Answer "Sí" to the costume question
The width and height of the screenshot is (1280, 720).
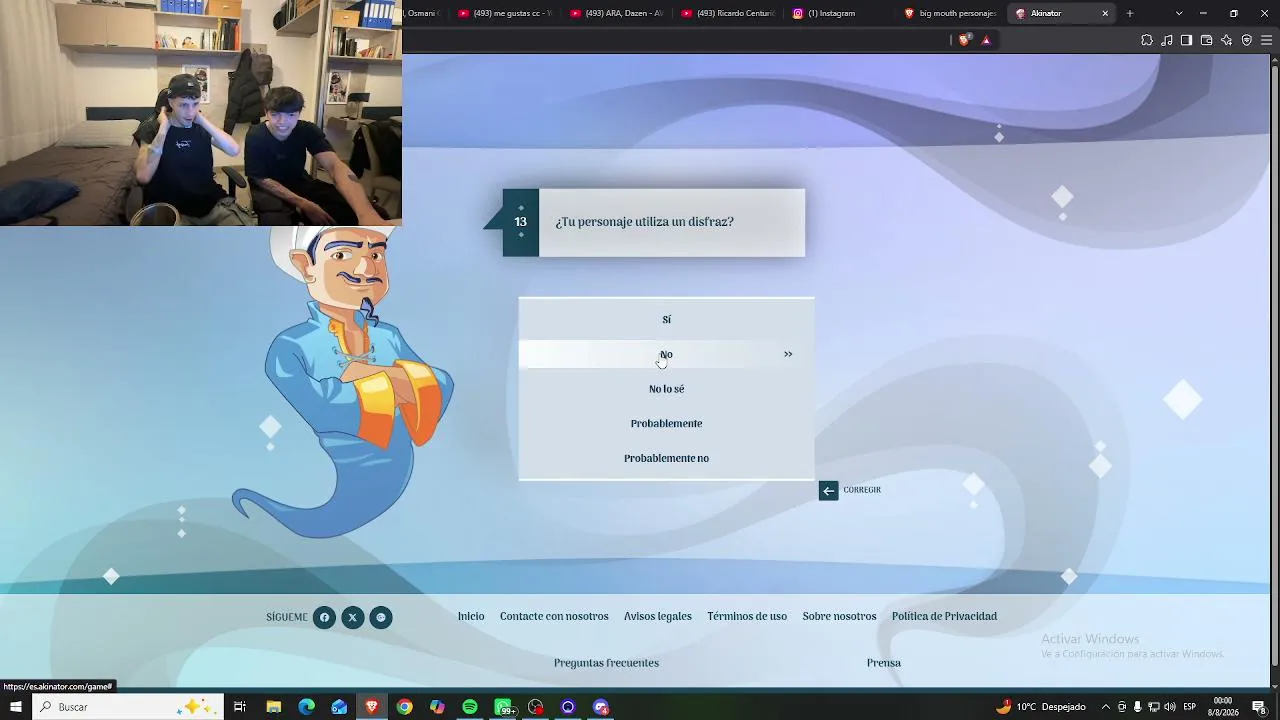(666, 319)
